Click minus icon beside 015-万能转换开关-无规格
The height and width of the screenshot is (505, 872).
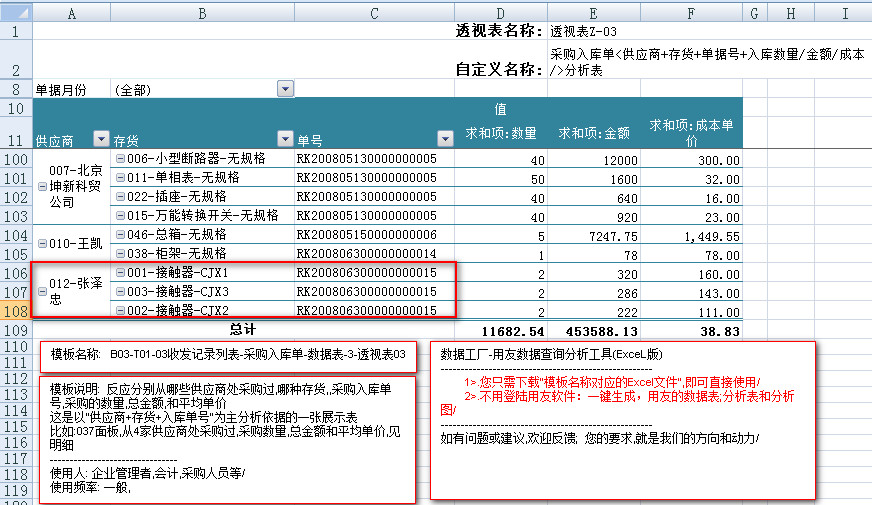point(120,216)
